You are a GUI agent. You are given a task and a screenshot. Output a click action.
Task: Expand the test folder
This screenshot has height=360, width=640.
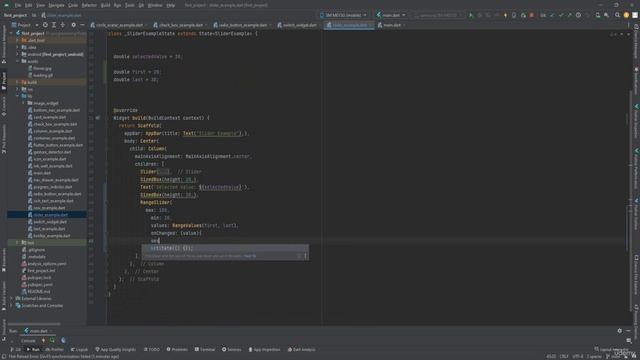pyautogui.click(x=17, y=242)
